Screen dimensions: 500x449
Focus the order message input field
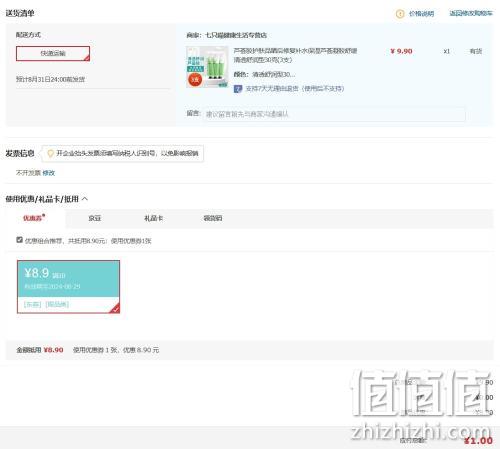[x=335, y=114]
